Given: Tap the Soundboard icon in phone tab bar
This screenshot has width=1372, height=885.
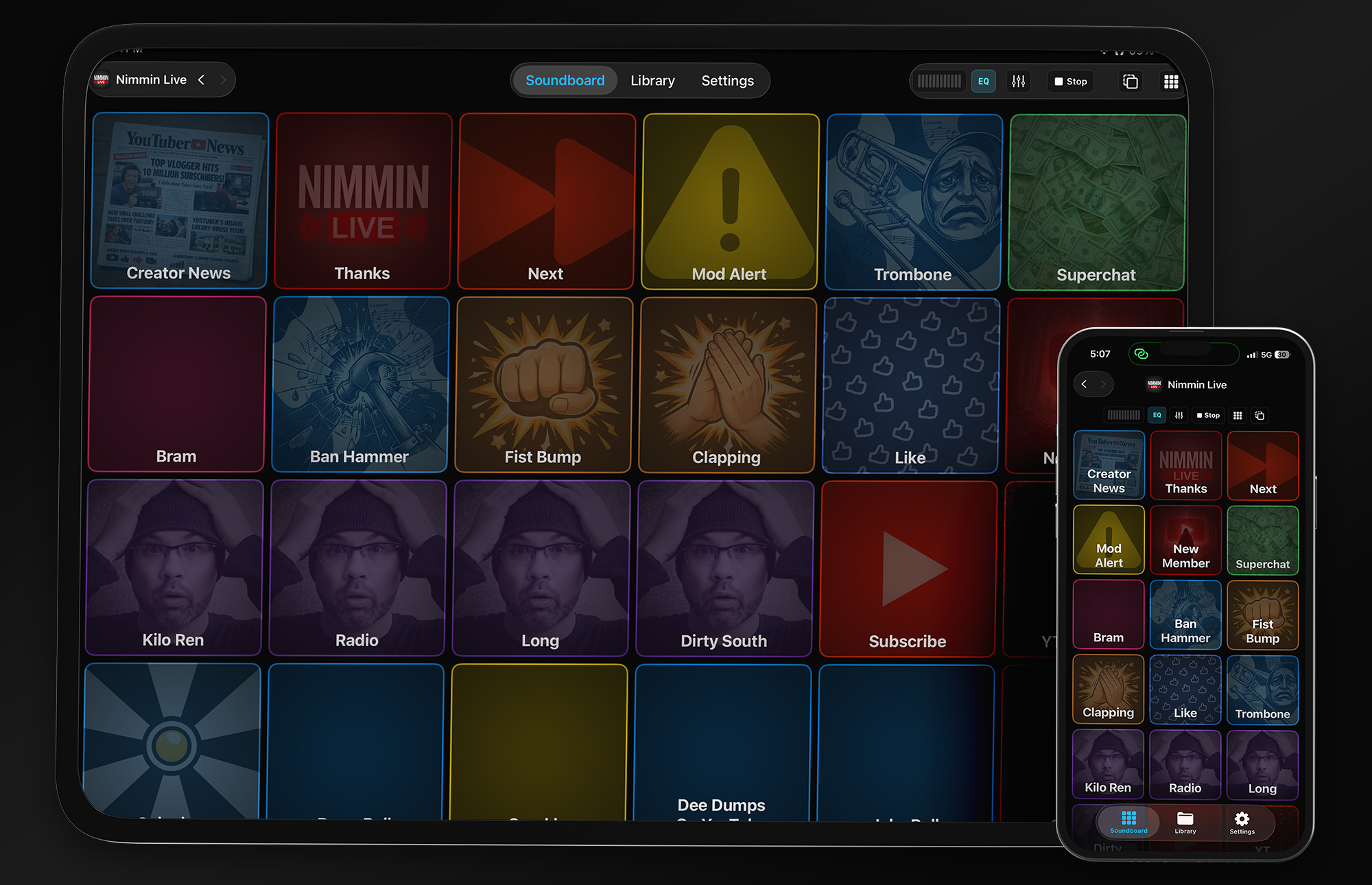Looking at the screenshot, I should [x=1128, y=821].
